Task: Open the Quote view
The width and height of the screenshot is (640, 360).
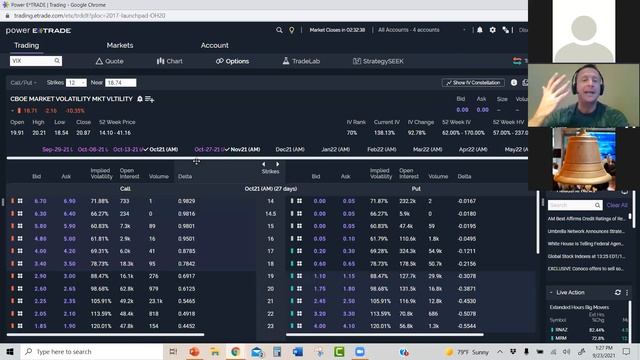Action: (109, 61)
